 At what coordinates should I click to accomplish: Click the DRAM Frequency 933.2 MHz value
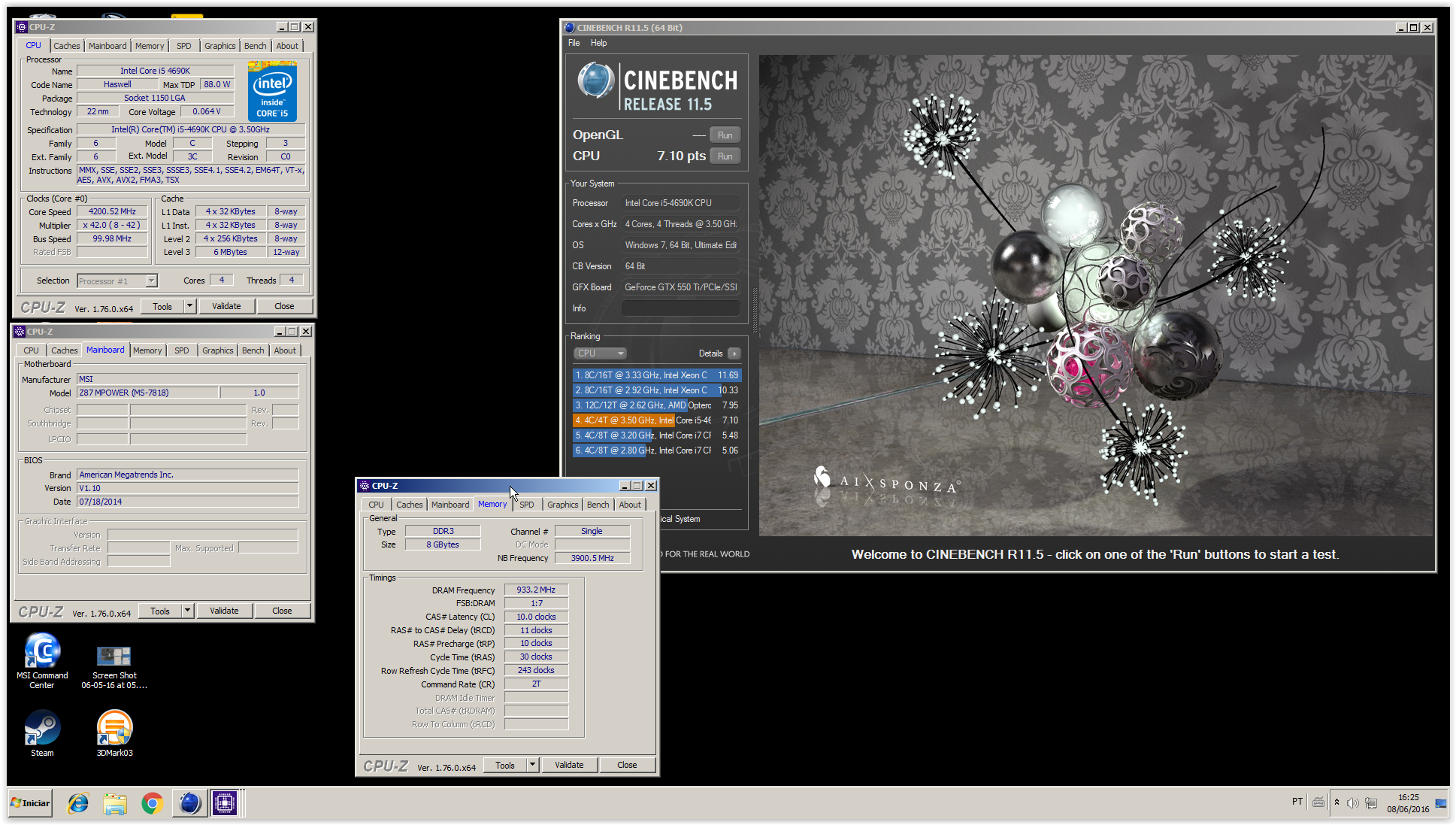[536, 590]
